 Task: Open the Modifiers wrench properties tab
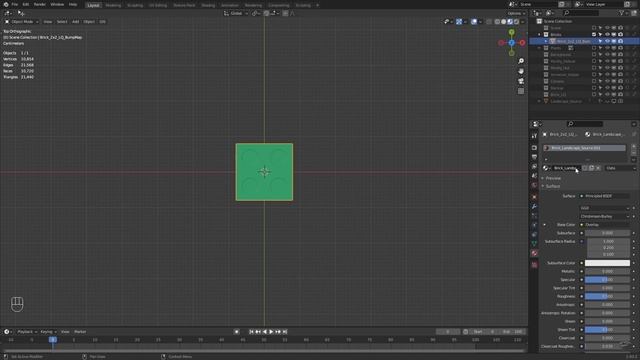click(534, 207)
